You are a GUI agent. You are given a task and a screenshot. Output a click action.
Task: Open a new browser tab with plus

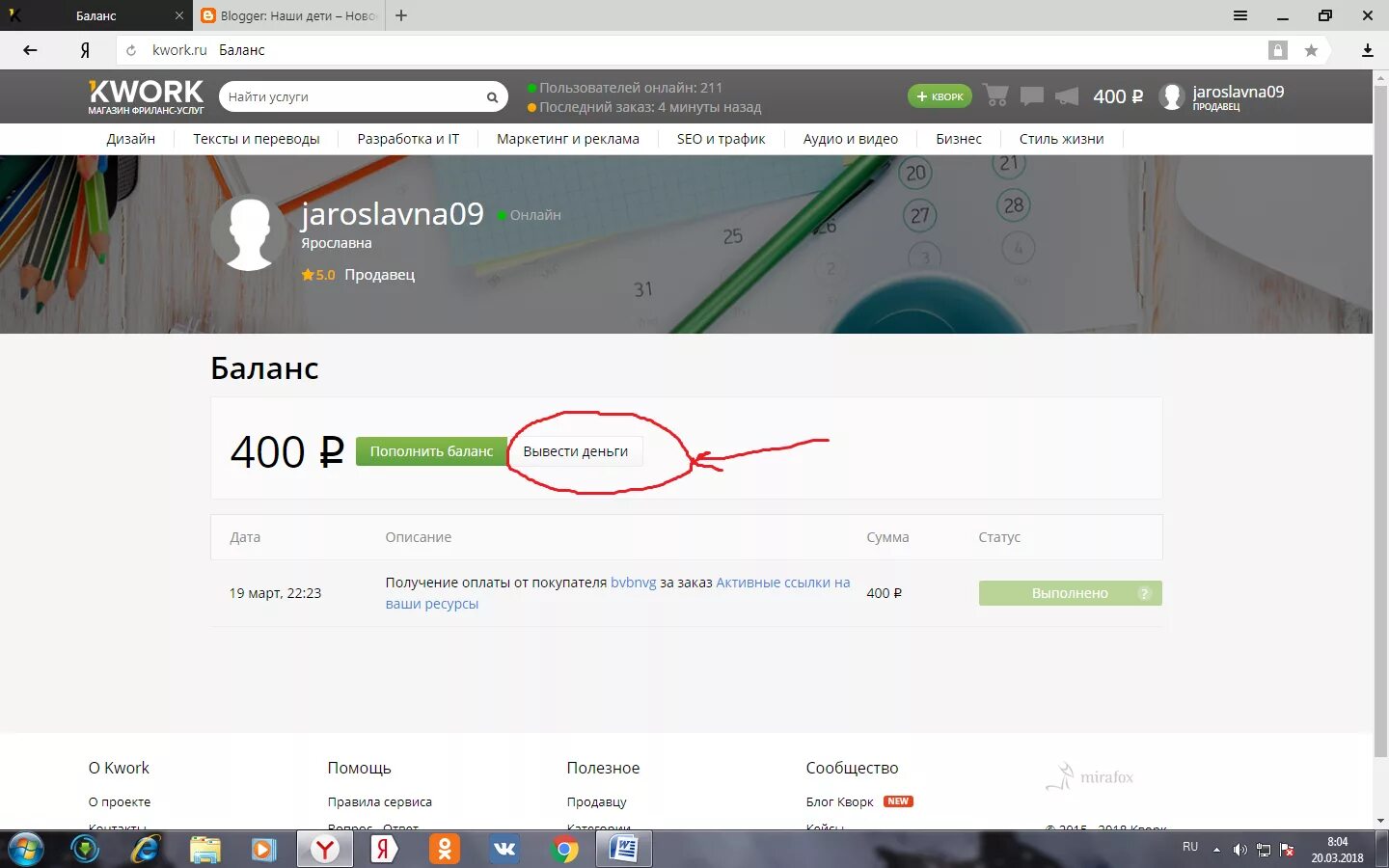point(401,15)
